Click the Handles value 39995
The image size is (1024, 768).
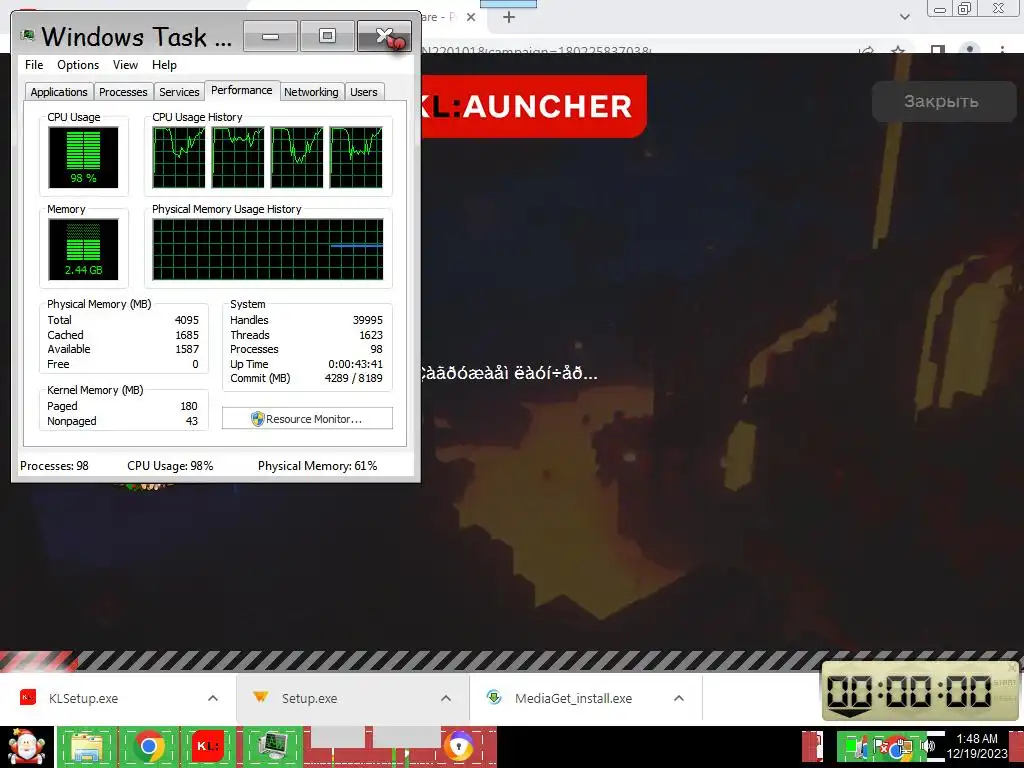pyautogui.click(x=368, y=320)
